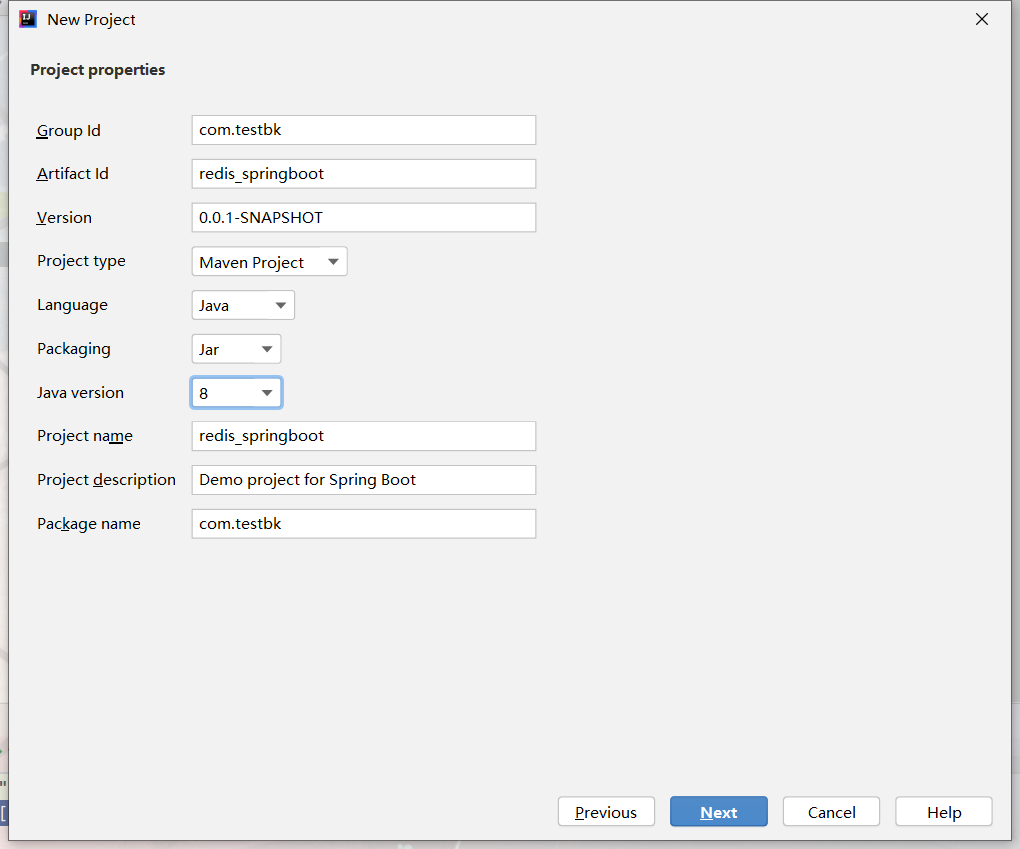This screenshot has height=849, width=1020.
Task: Open the Project type dropdown
Action: point(269,262)
